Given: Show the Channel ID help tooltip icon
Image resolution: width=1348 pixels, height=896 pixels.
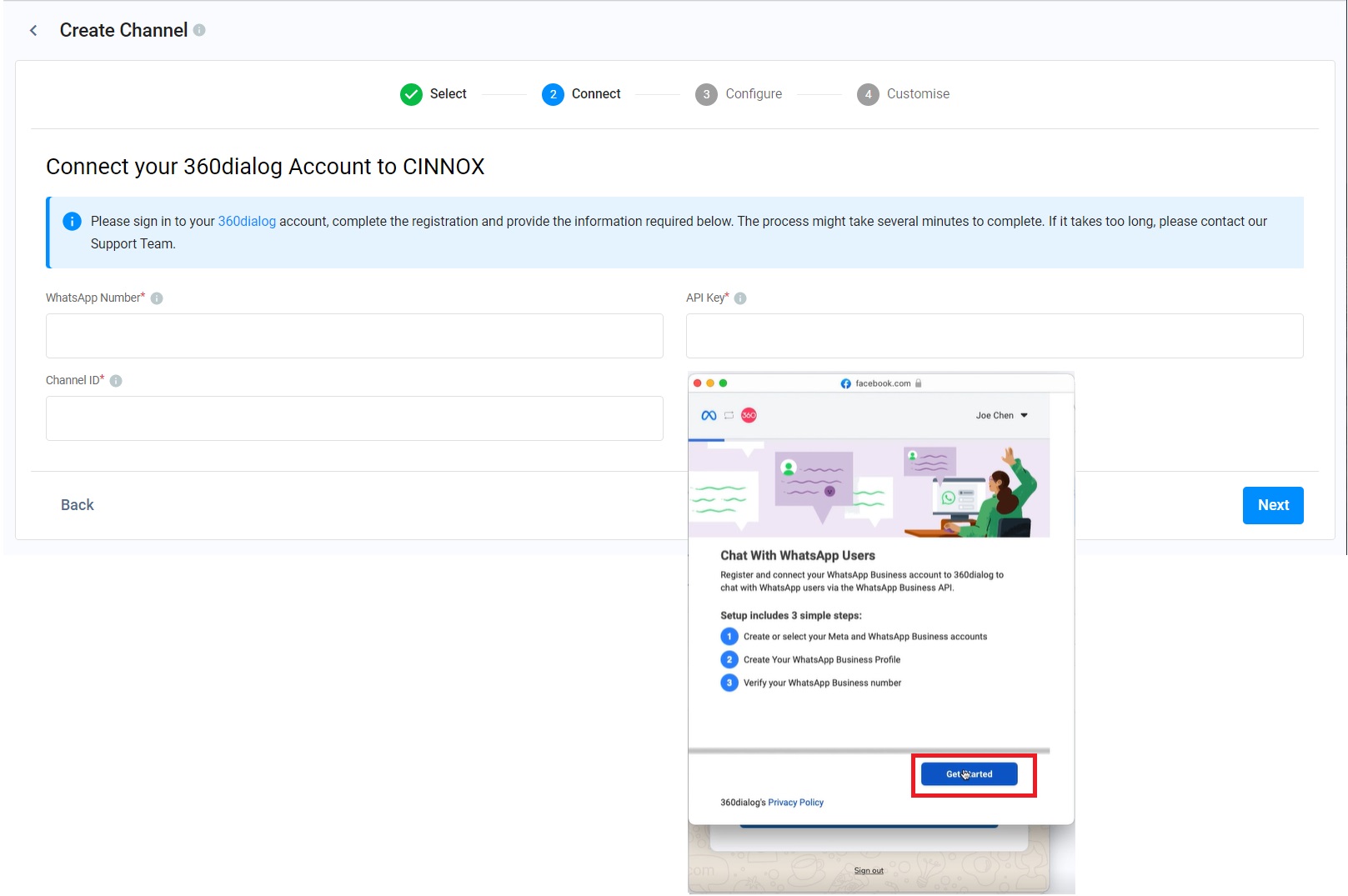Looking at the screenshot, I should pyautogui.click(x=116, y=381).
